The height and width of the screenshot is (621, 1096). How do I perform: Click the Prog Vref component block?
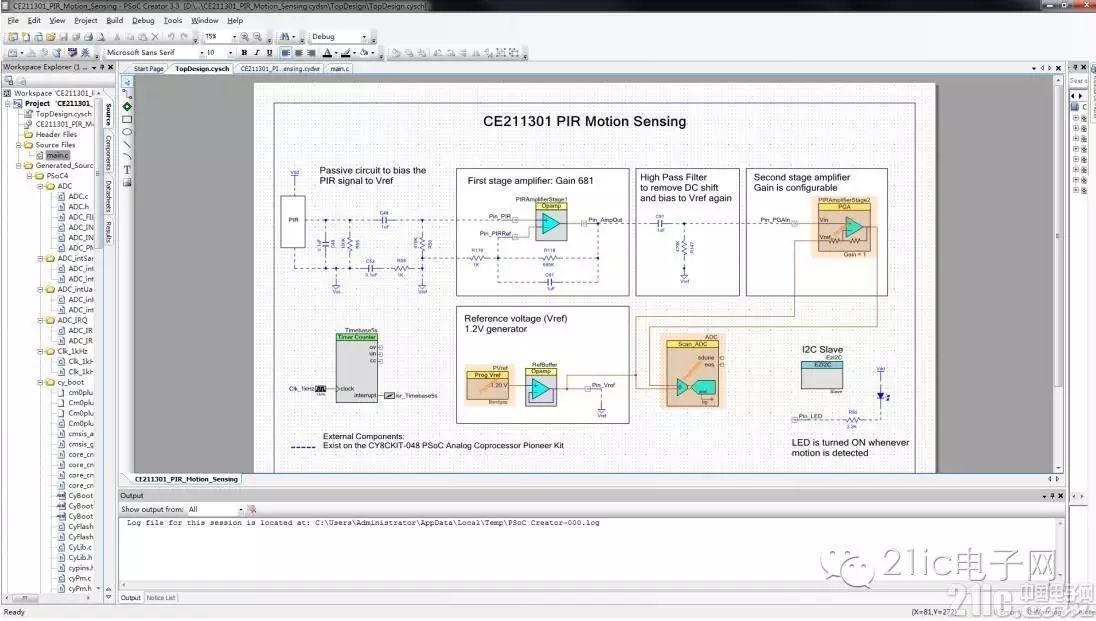click(488, 385)
